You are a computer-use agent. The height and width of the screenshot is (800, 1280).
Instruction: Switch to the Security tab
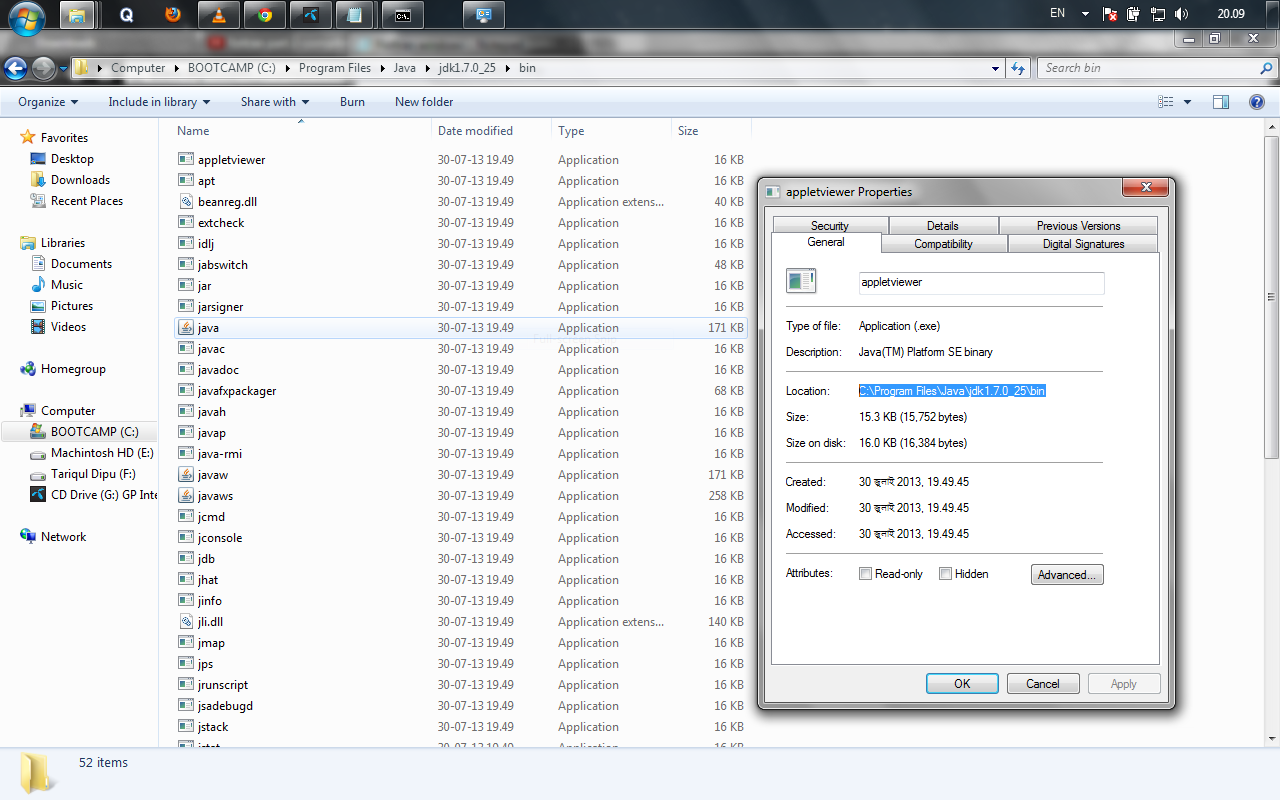(830, 226)
